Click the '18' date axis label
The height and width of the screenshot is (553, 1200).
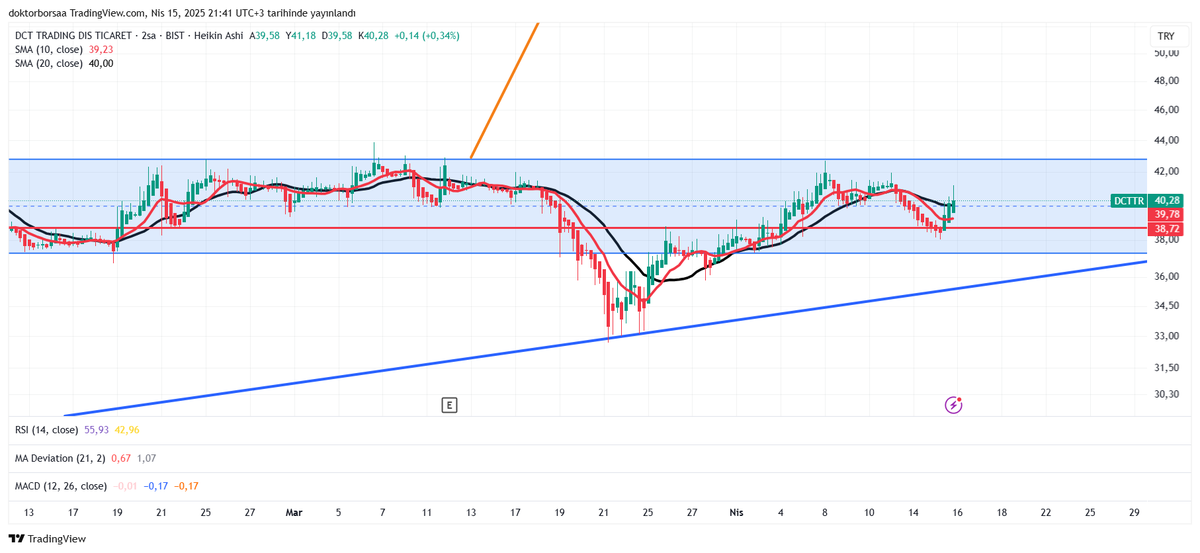(x=1001, y=512)
